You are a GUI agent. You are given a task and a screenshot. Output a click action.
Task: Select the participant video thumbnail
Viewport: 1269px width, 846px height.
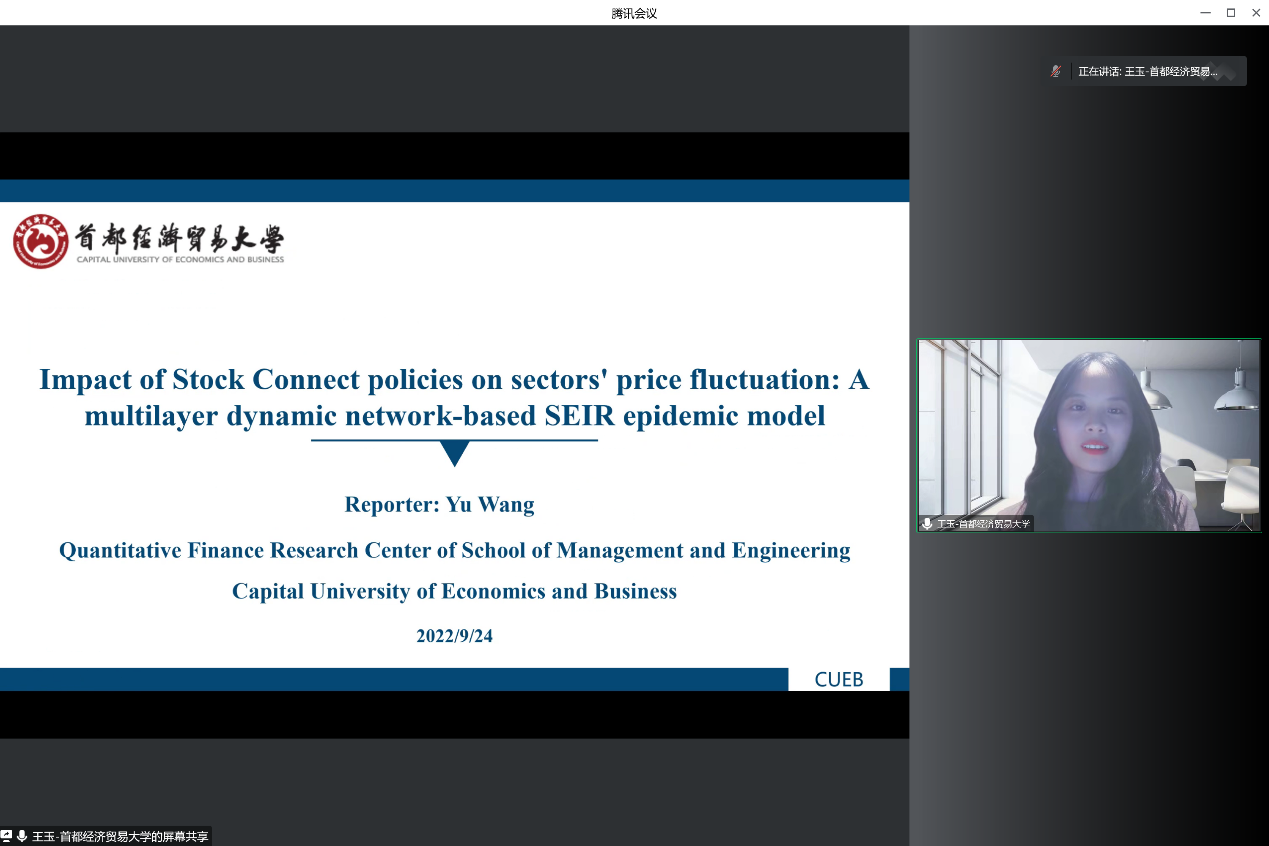tap(1089, 435)
